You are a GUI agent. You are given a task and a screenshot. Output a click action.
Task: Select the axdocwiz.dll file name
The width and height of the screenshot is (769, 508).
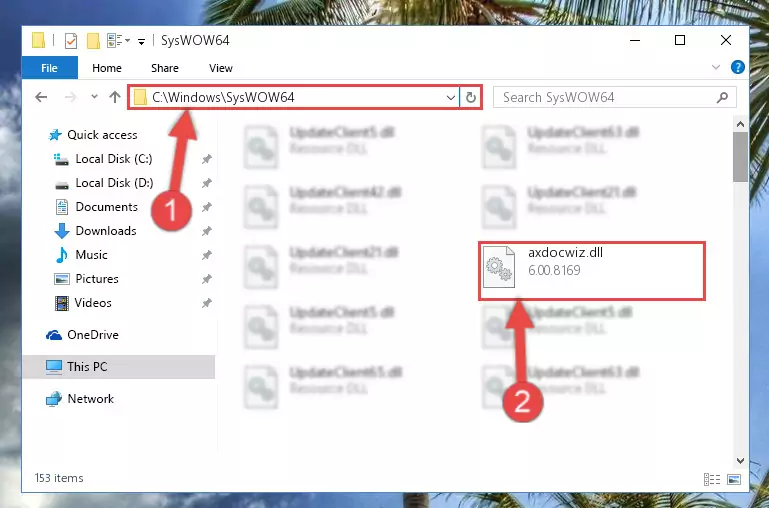(x=565, y=253)
